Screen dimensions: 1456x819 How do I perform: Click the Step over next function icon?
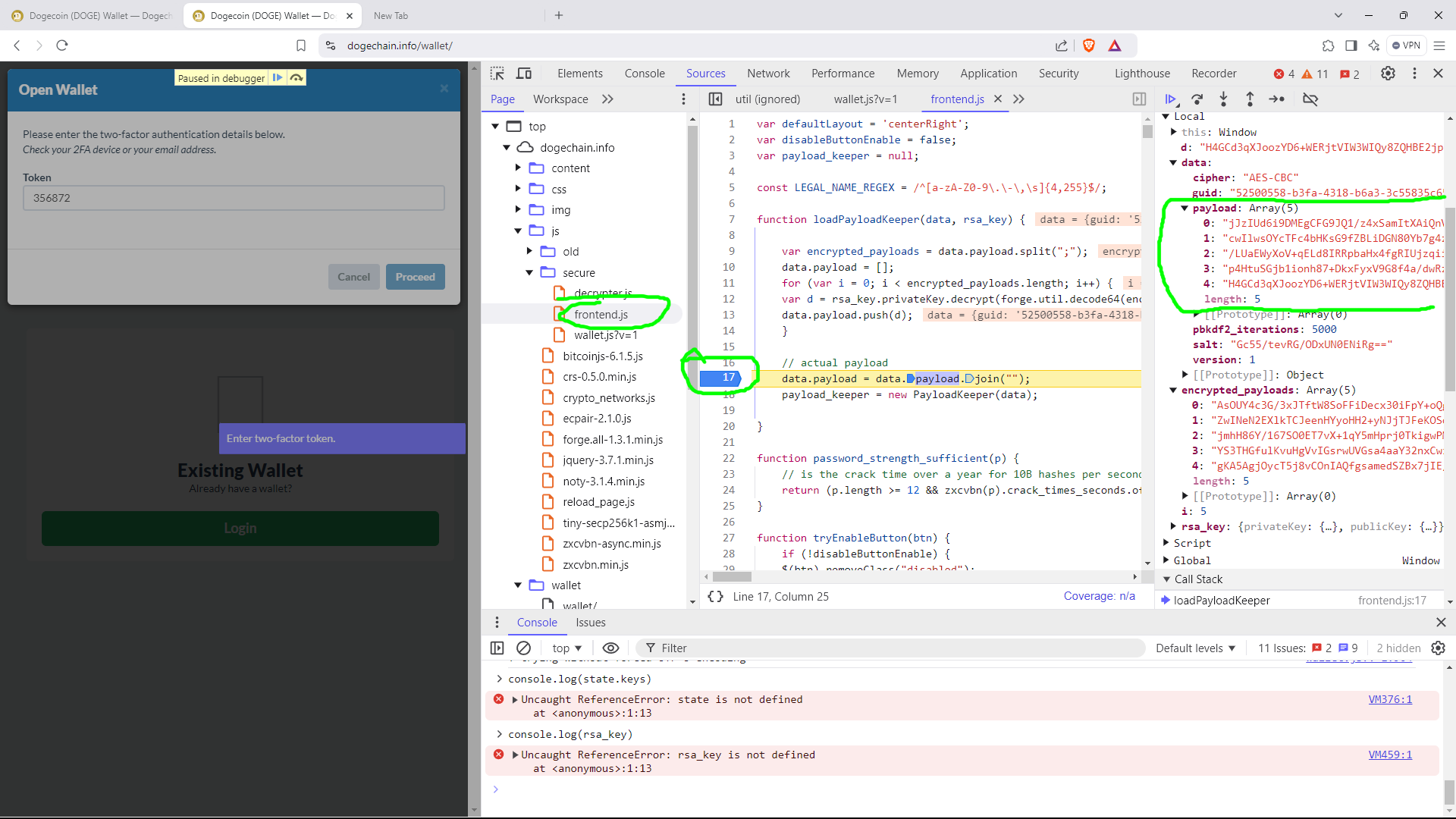1197,99
